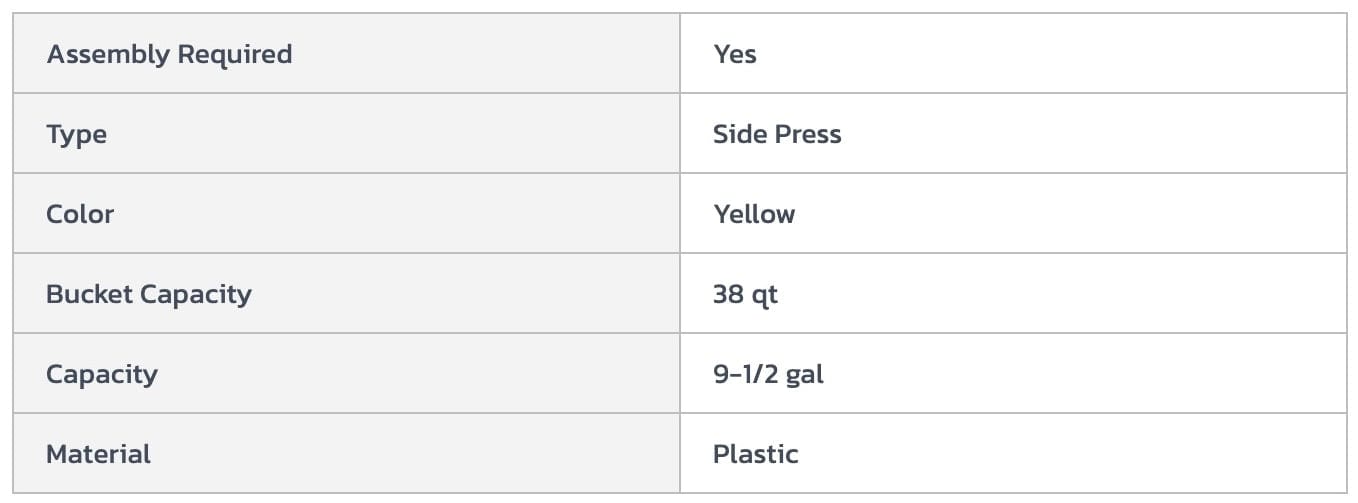Click the word Press in Side Press
The image size is (1358, 503).
pyautogui.click(x=807, y=134)
